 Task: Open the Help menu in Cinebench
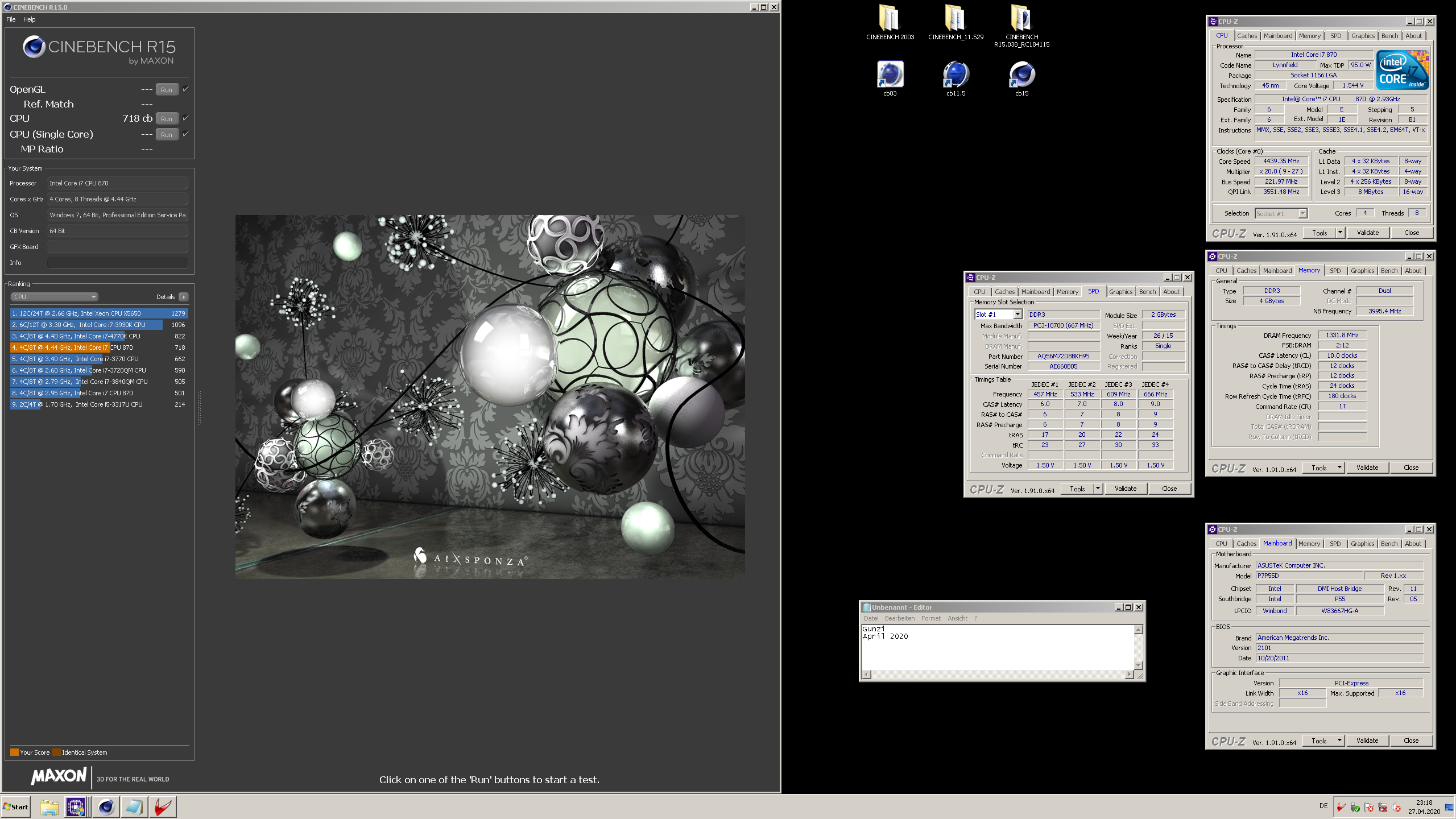[29, 19]
